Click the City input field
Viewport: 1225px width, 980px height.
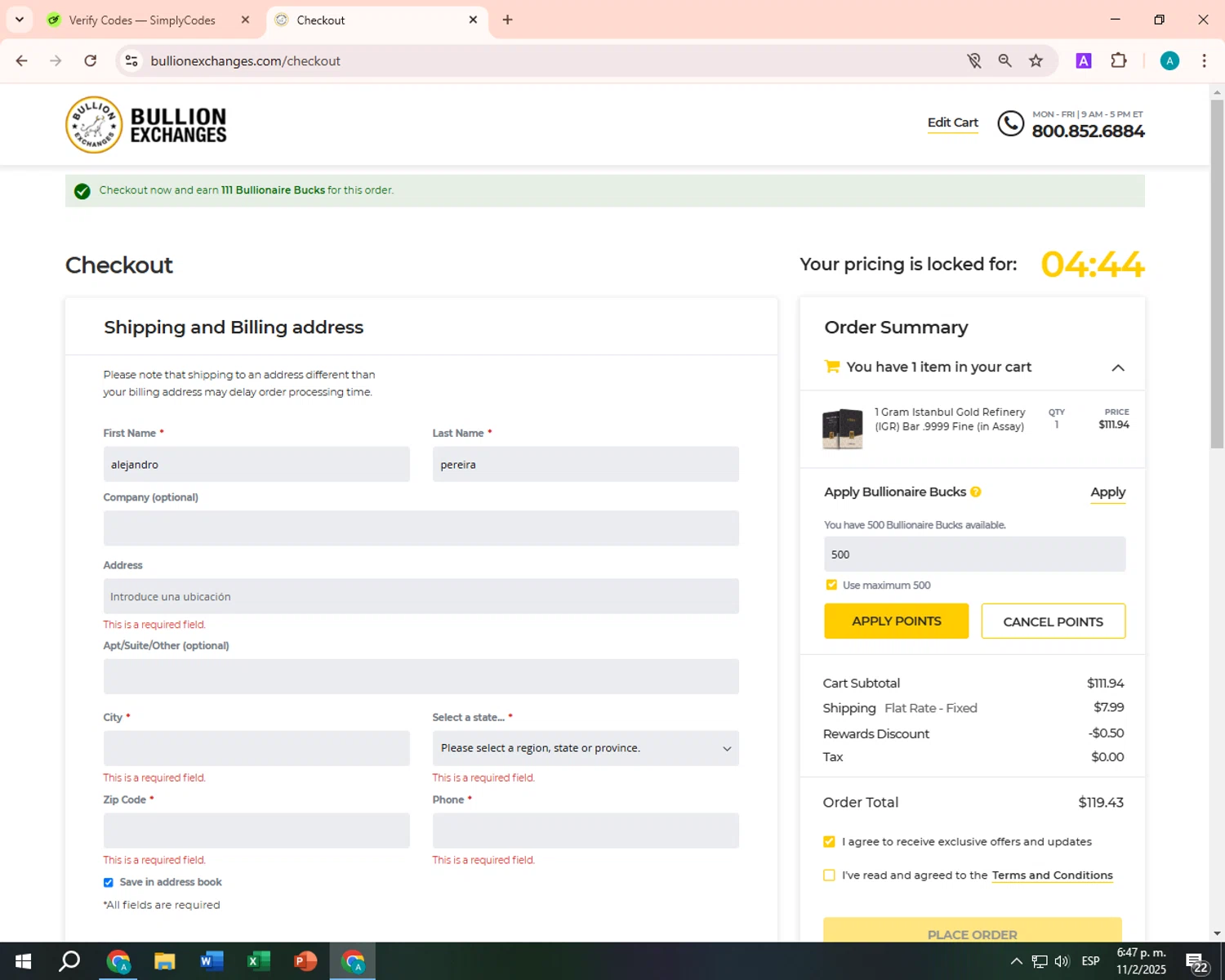(x=256, y=748)
